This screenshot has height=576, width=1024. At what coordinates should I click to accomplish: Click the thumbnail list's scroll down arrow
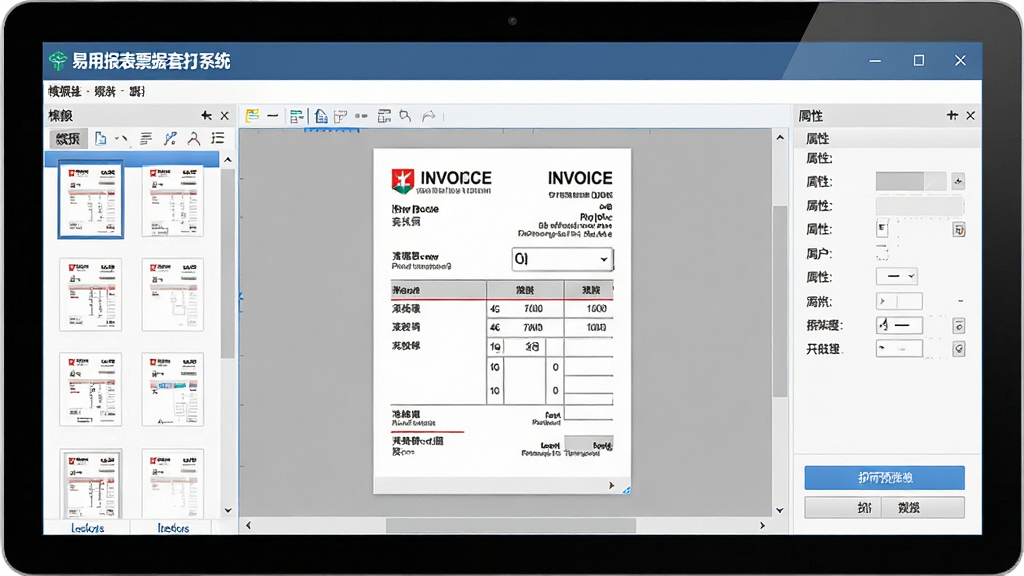(x=228, y=511)
